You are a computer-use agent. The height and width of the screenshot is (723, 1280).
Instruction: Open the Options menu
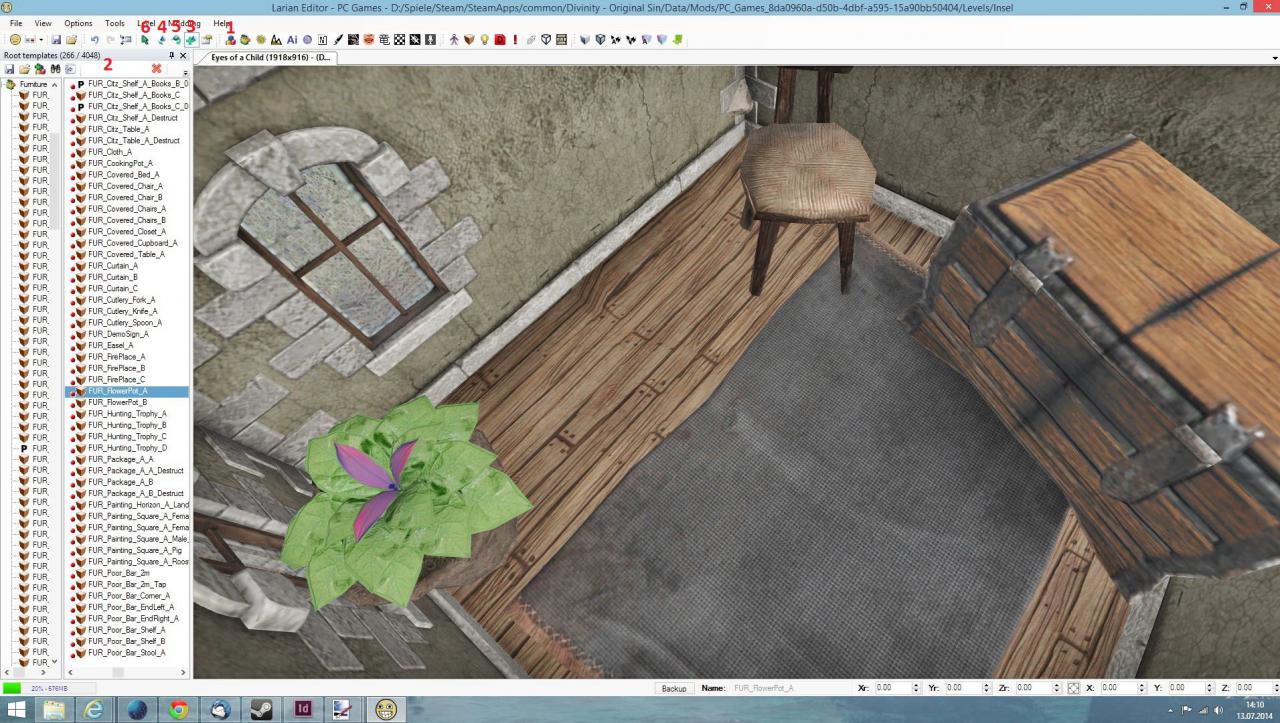point(78,23)
